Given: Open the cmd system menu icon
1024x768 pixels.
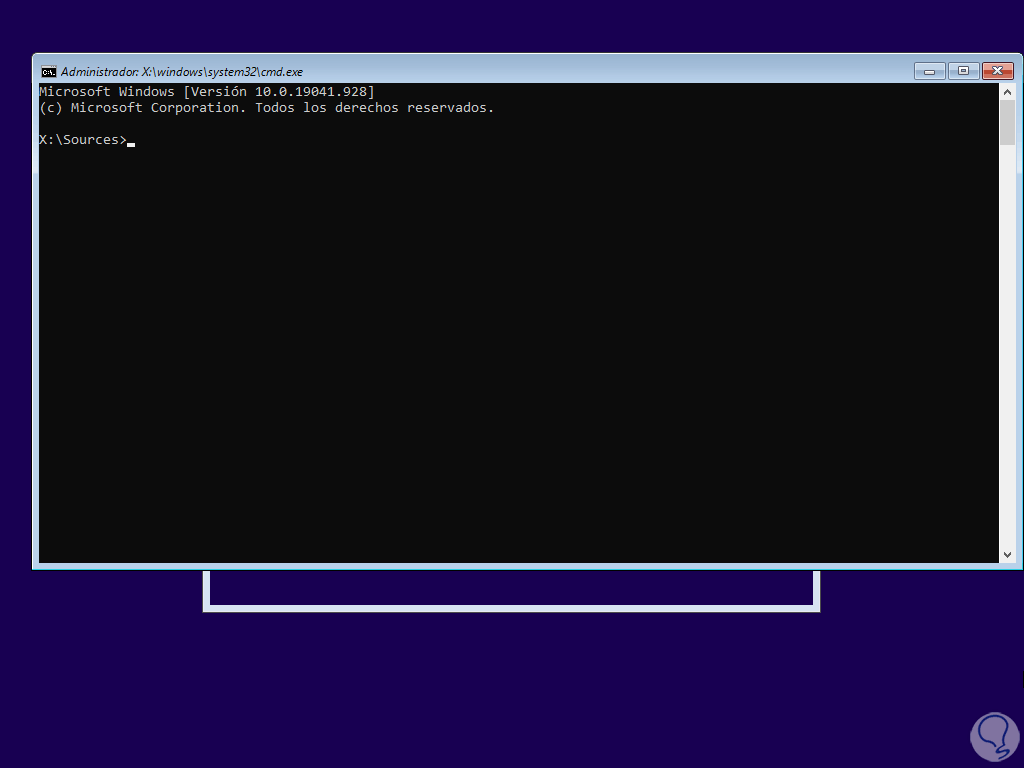Looking at the screenshot, I should point(48,72).
